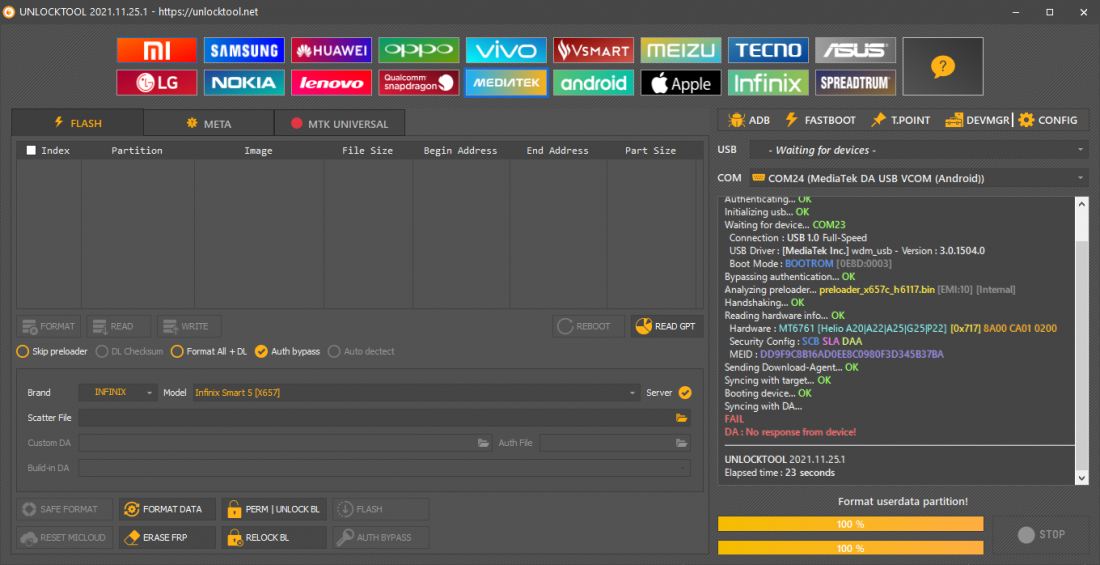
Task: Click the log panel vertical scrollbar
Action: (x=1082, y=341)
